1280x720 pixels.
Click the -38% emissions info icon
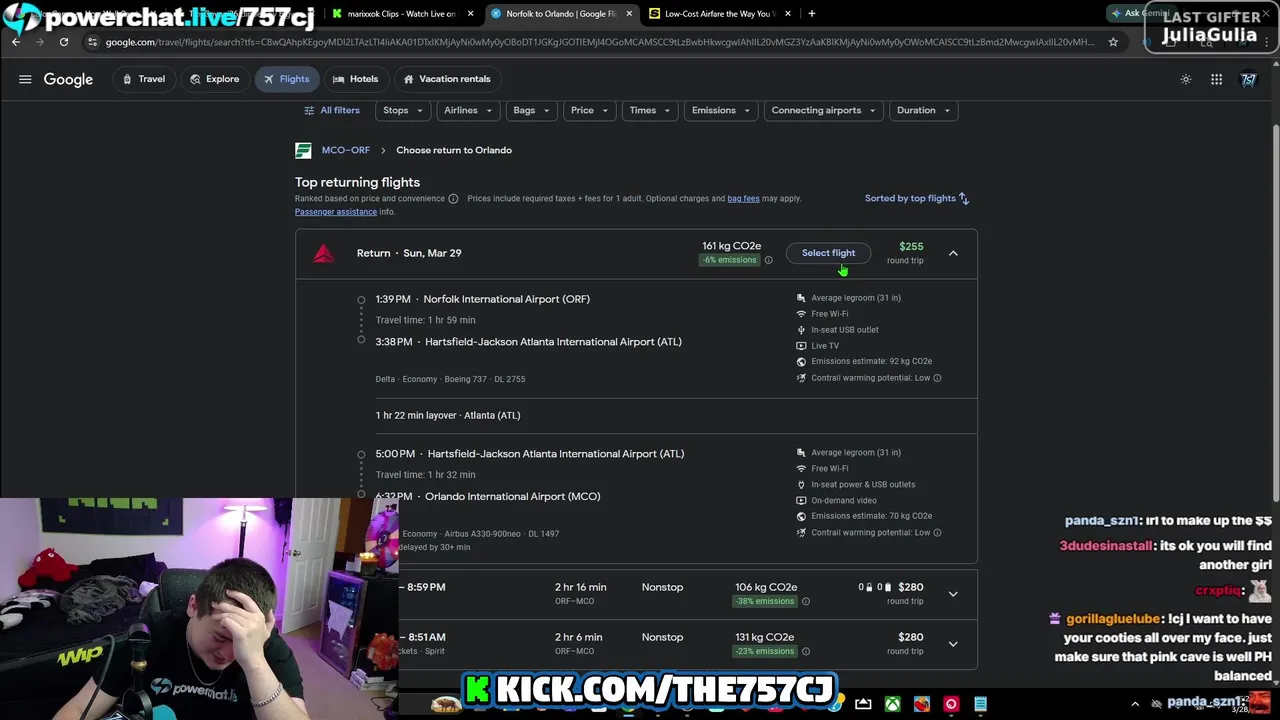coord(806,601)
